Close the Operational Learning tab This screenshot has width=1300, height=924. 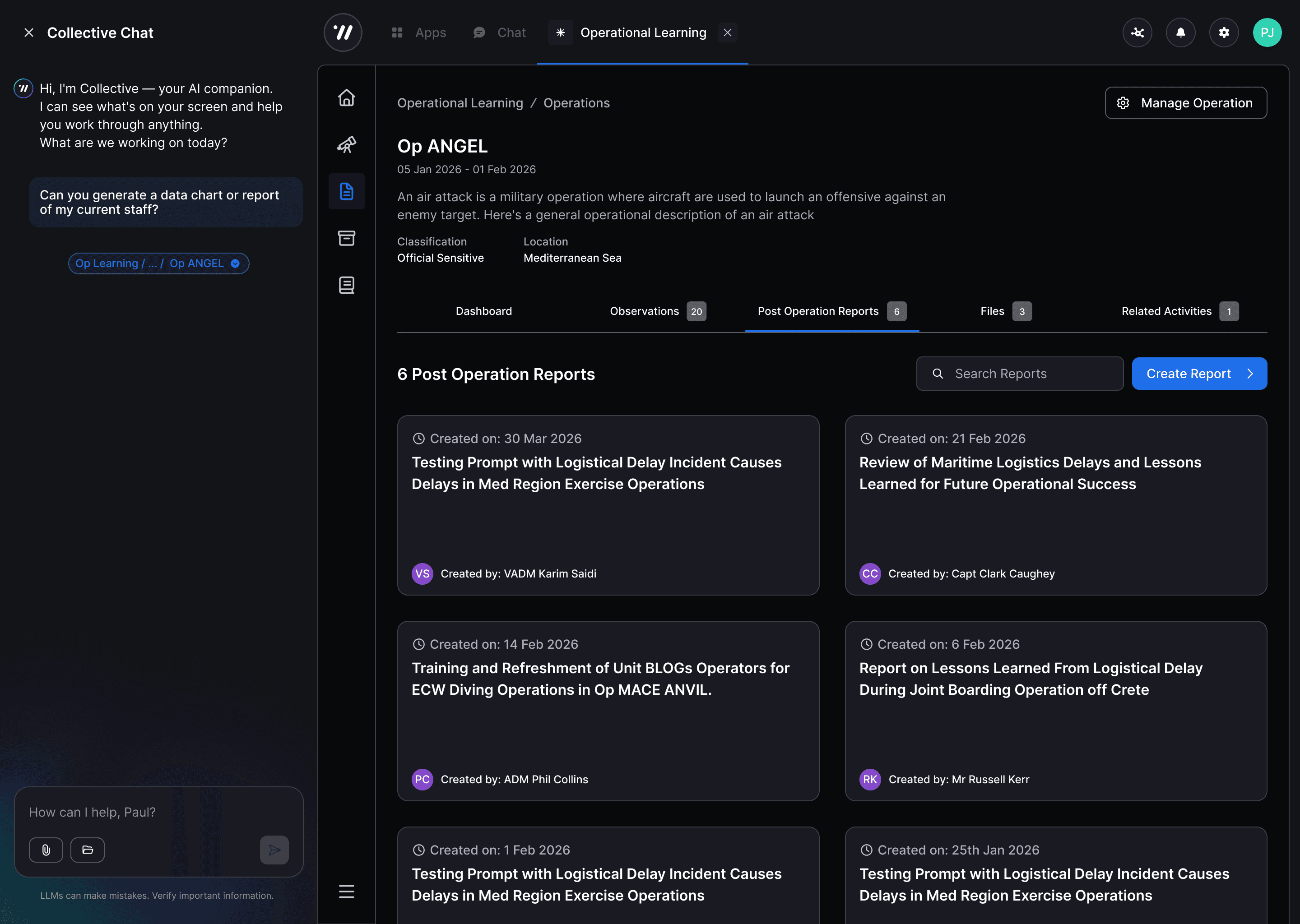(x=727, y=32)
